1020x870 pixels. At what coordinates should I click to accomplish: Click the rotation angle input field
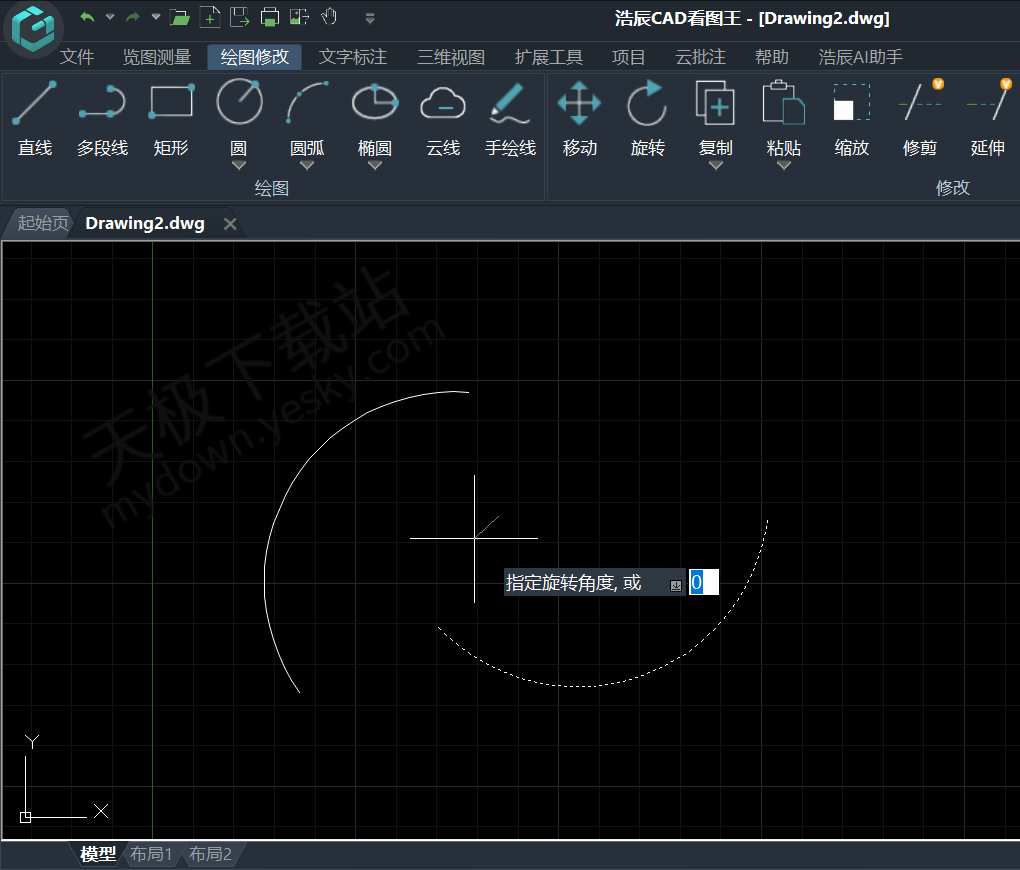(703, 582)
